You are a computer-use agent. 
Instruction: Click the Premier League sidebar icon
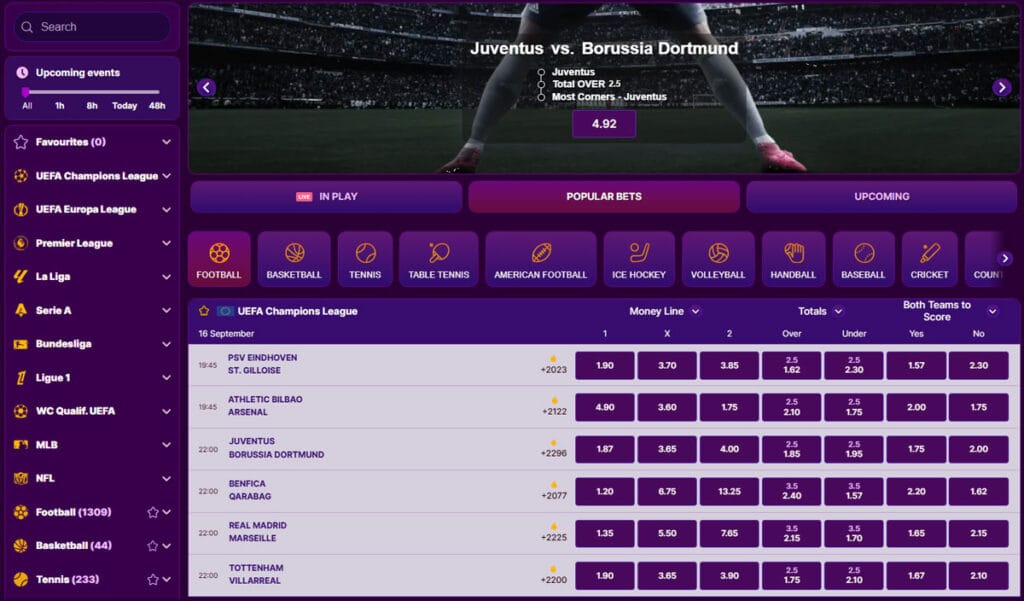pos(21,243)
